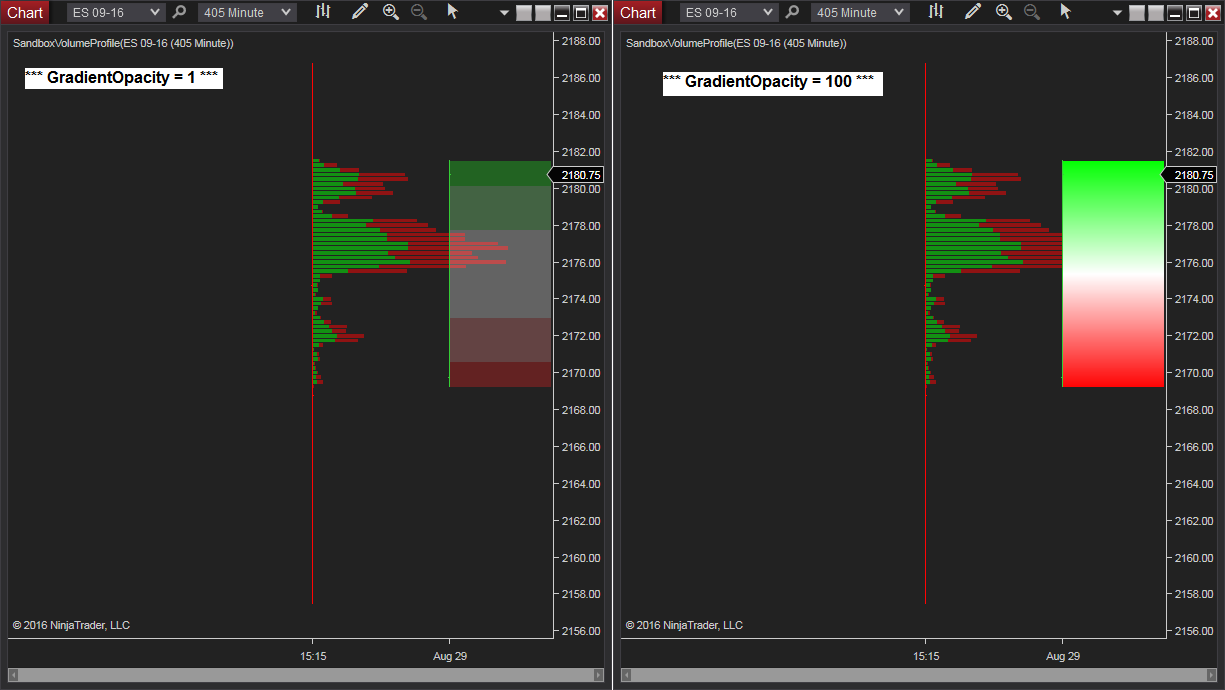The height and width of the screenshot is (690, 1225).
Task: Zoom in on the GradientOpacity = 1 chart
Action: click(391, 12)
